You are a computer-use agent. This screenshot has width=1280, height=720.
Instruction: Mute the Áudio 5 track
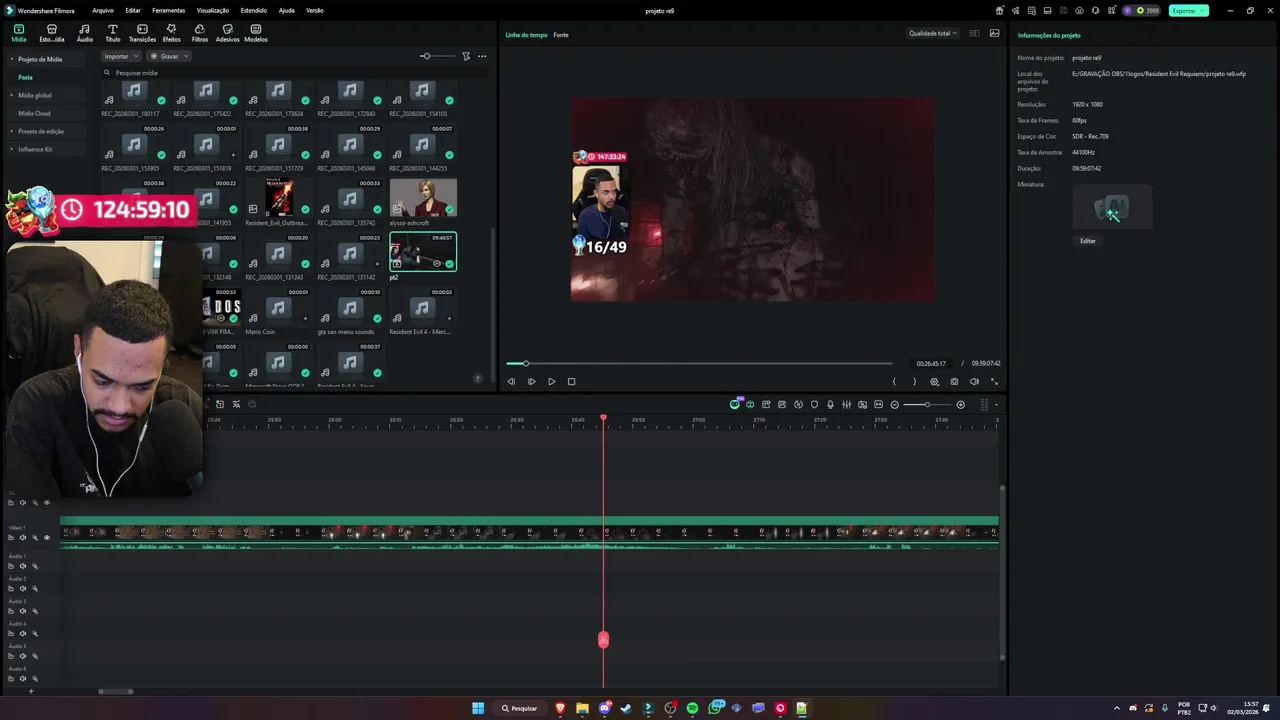coord(23,656)
